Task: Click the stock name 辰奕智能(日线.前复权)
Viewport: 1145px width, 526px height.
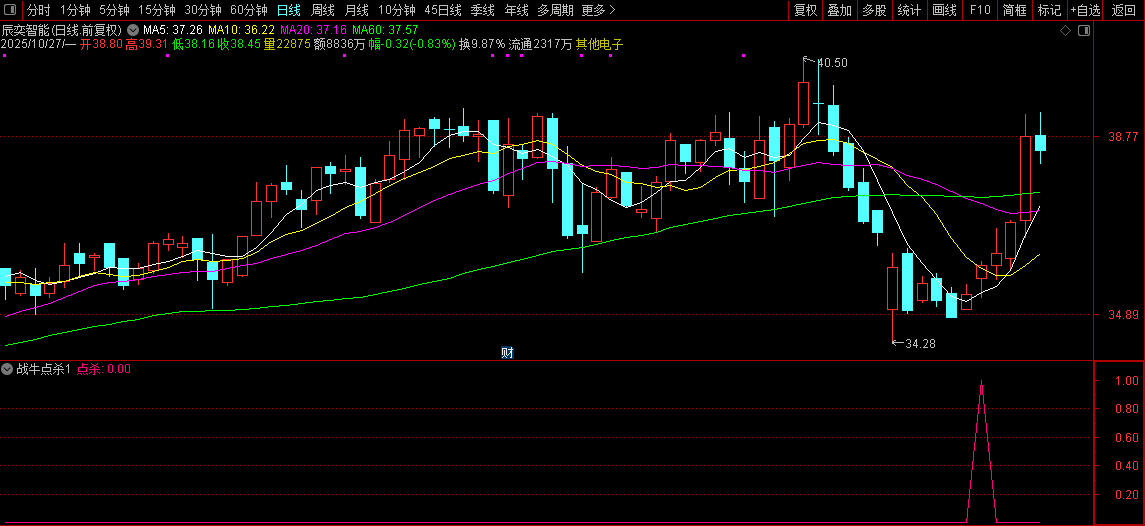Action: [61, 31]
